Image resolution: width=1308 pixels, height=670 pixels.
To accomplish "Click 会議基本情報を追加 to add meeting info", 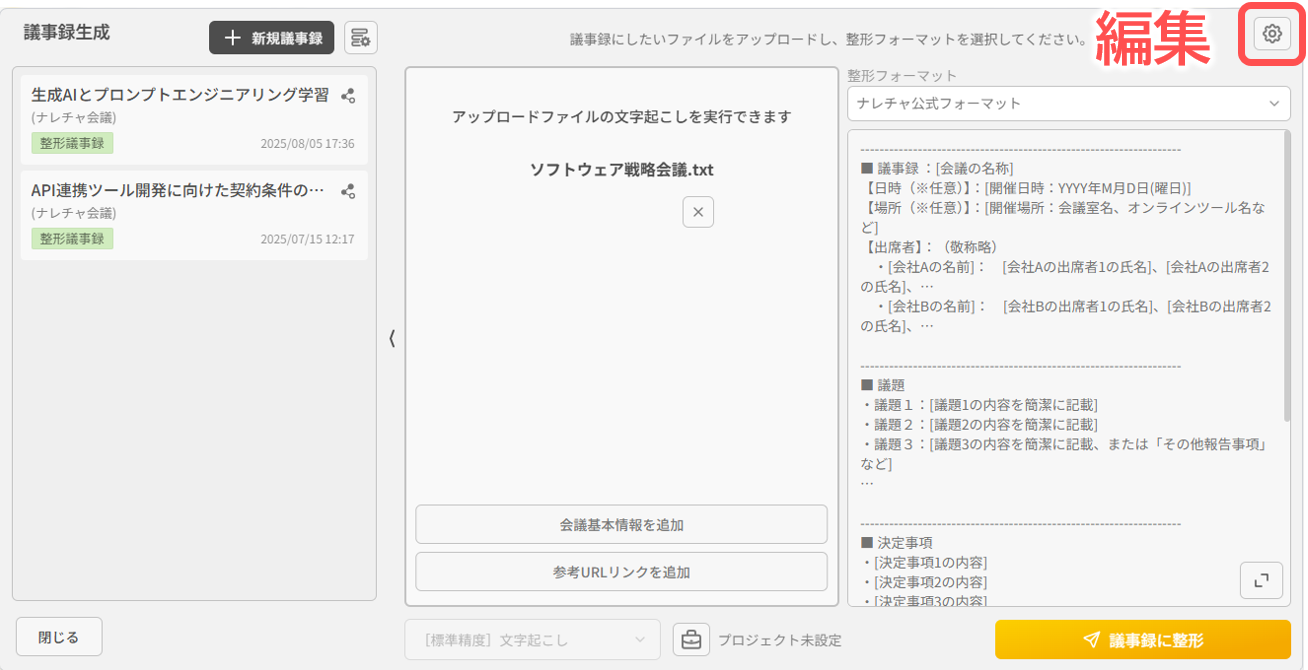I will [620, 524].
